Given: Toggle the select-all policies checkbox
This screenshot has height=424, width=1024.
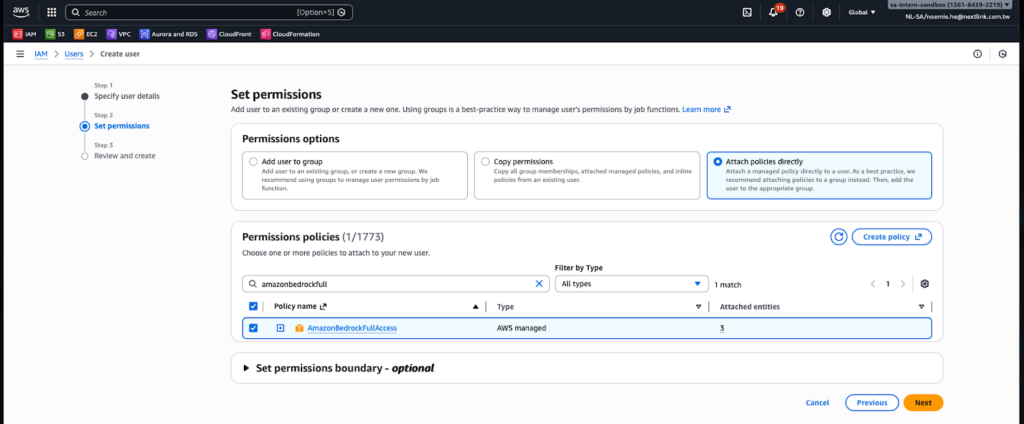Looking at the screenshot, I should (x=253, y=306).
